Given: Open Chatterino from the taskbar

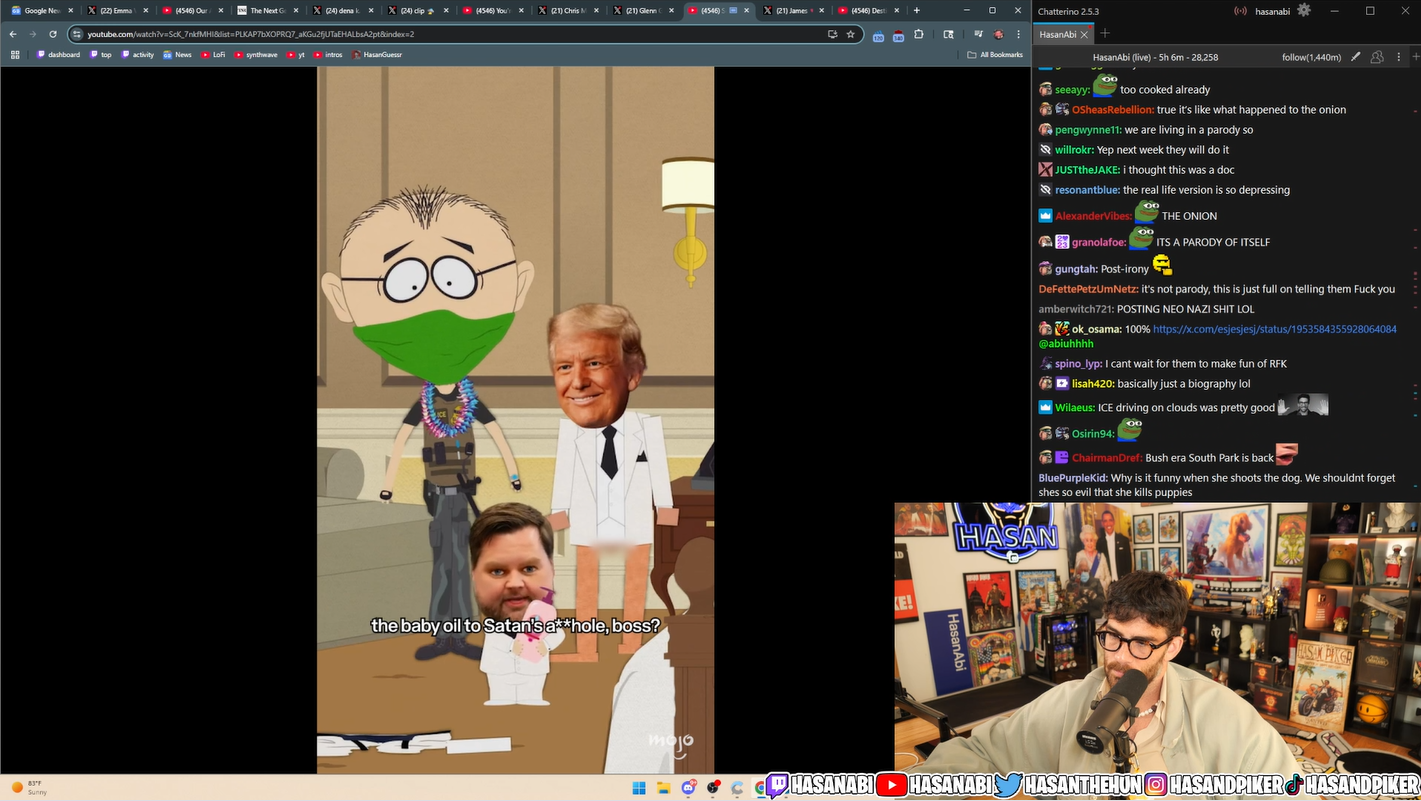Looking at the screenshot, I should [737, 787].
